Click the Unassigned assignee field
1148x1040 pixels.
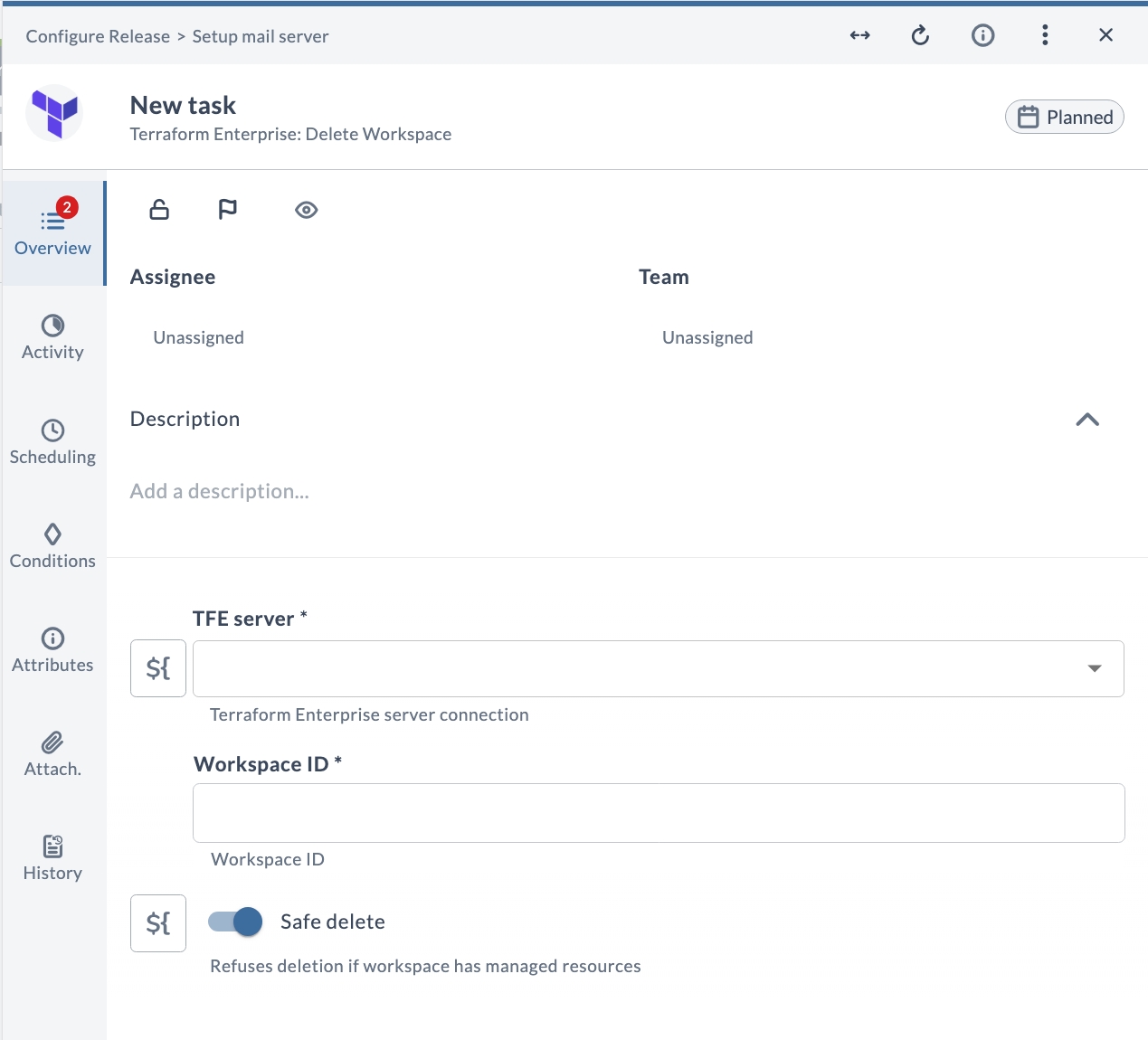(x=198, y=337)
